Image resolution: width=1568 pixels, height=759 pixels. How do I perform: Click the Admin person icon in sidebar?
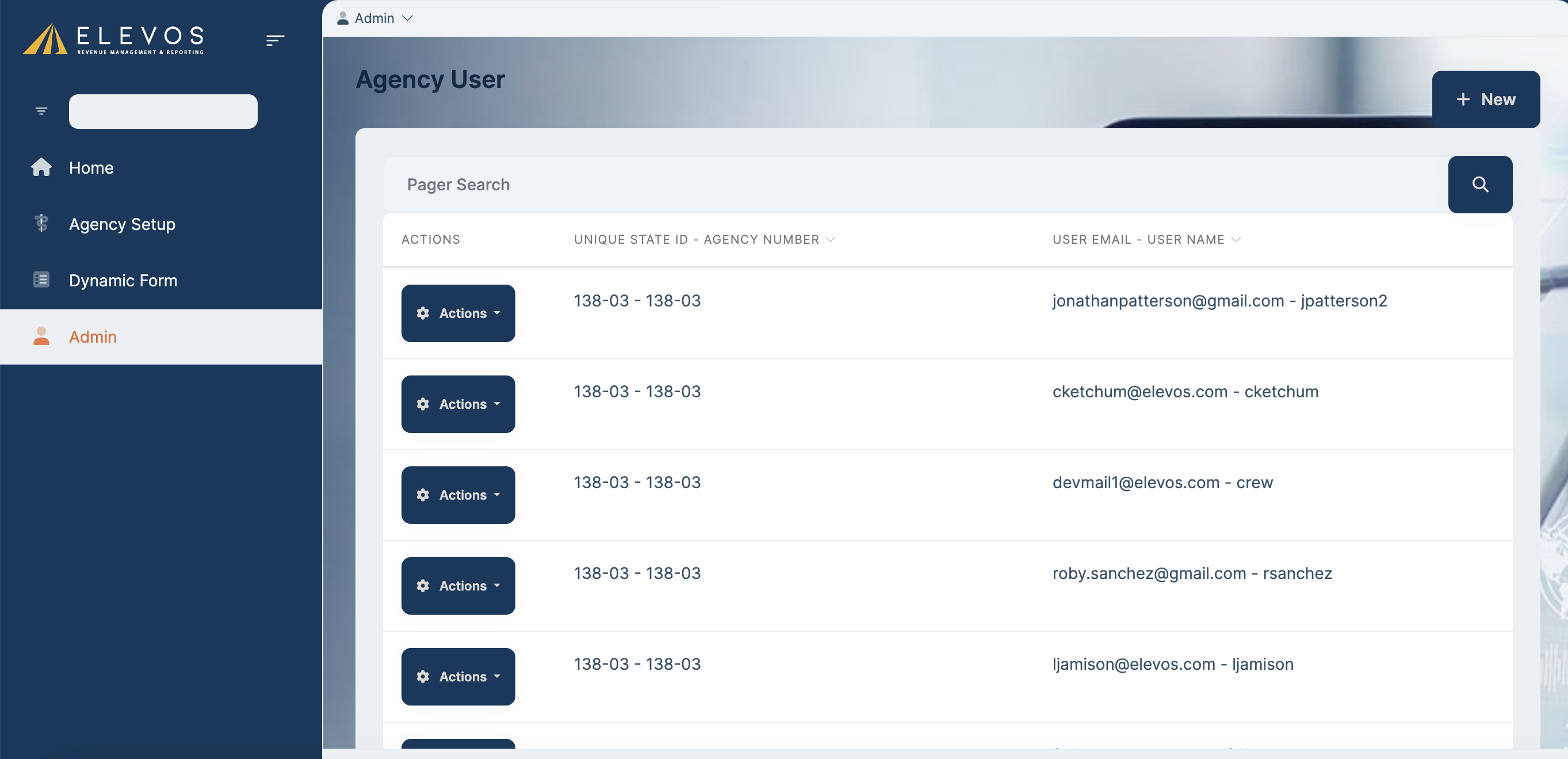[41, 336]
